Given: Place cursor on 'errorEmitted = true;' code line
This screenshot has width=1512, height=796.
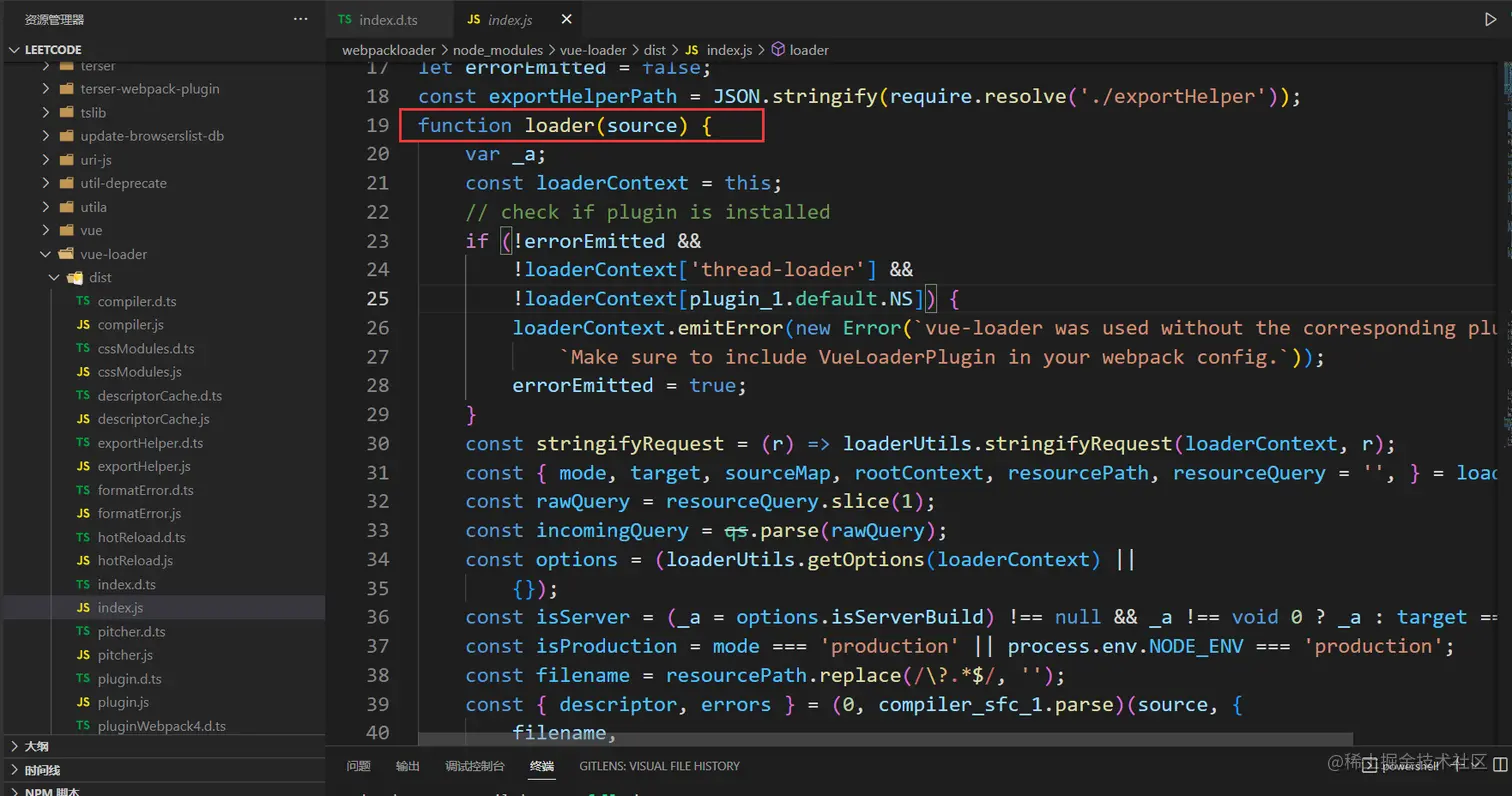Looking at the screenshot, I should pos(630,386).
